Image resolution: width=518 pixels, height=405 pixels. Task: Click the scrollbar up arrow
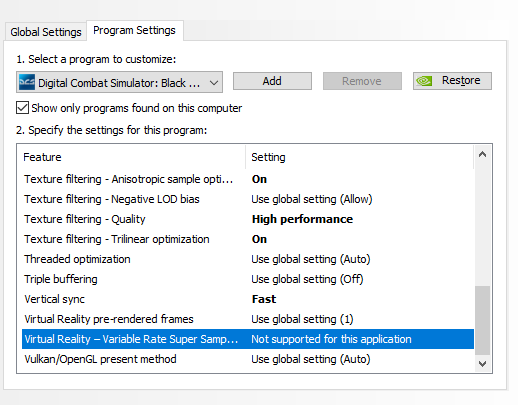coord(482,154)
